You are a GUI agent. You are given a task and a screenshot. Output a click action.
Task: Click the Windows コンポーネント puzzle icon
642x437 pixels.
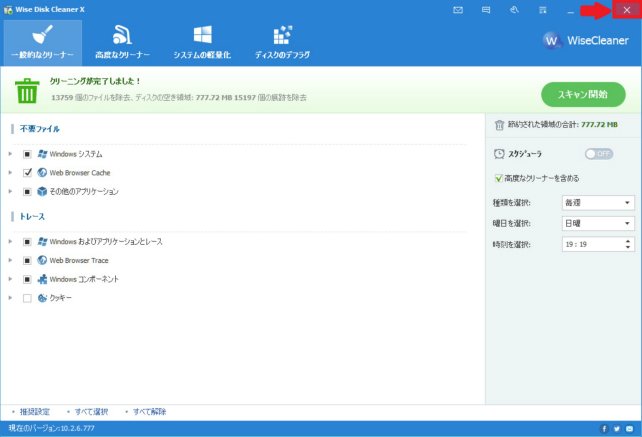[x=42, y=279]
